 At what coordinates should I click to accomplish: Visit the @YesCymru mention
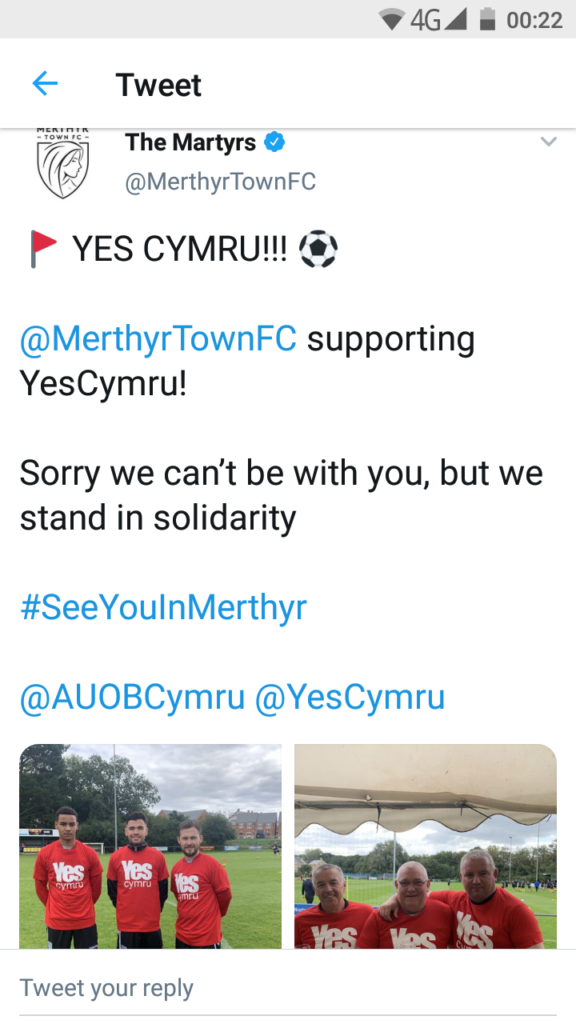pyautogui.click(x=349, y=697)
